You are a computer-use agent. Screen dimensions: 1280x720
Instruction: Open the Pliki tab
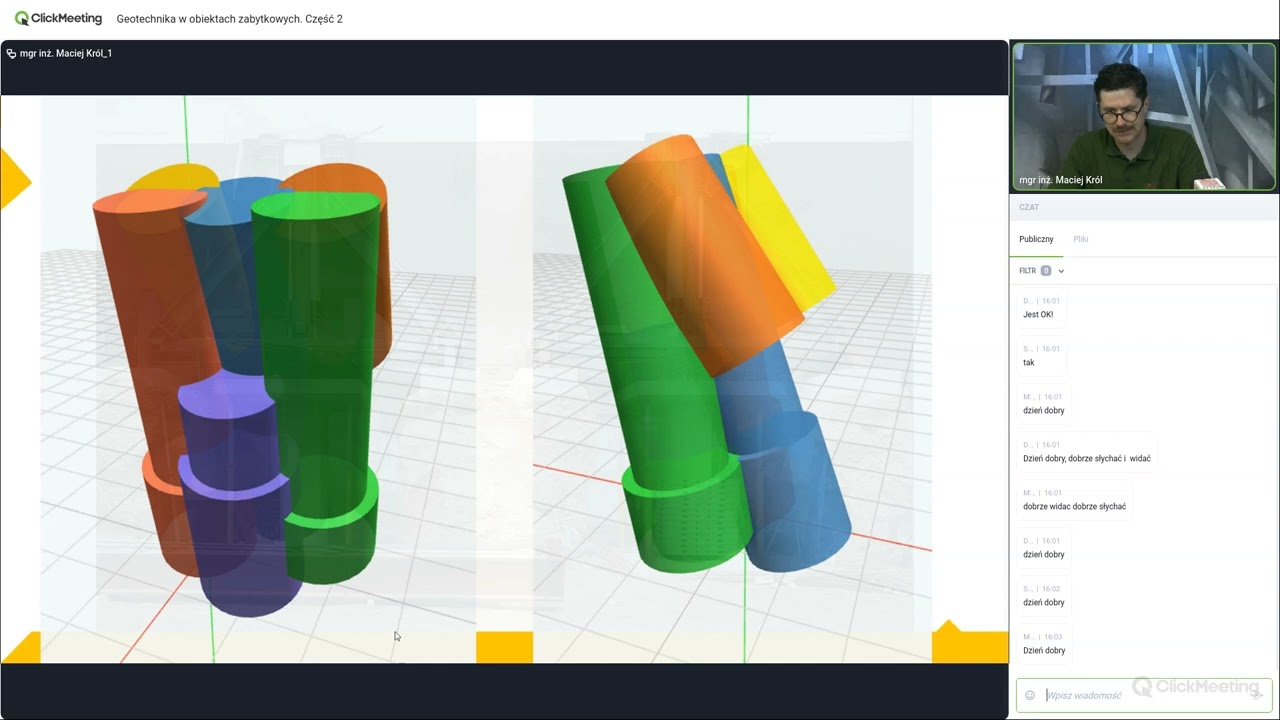click(1081, 239)
